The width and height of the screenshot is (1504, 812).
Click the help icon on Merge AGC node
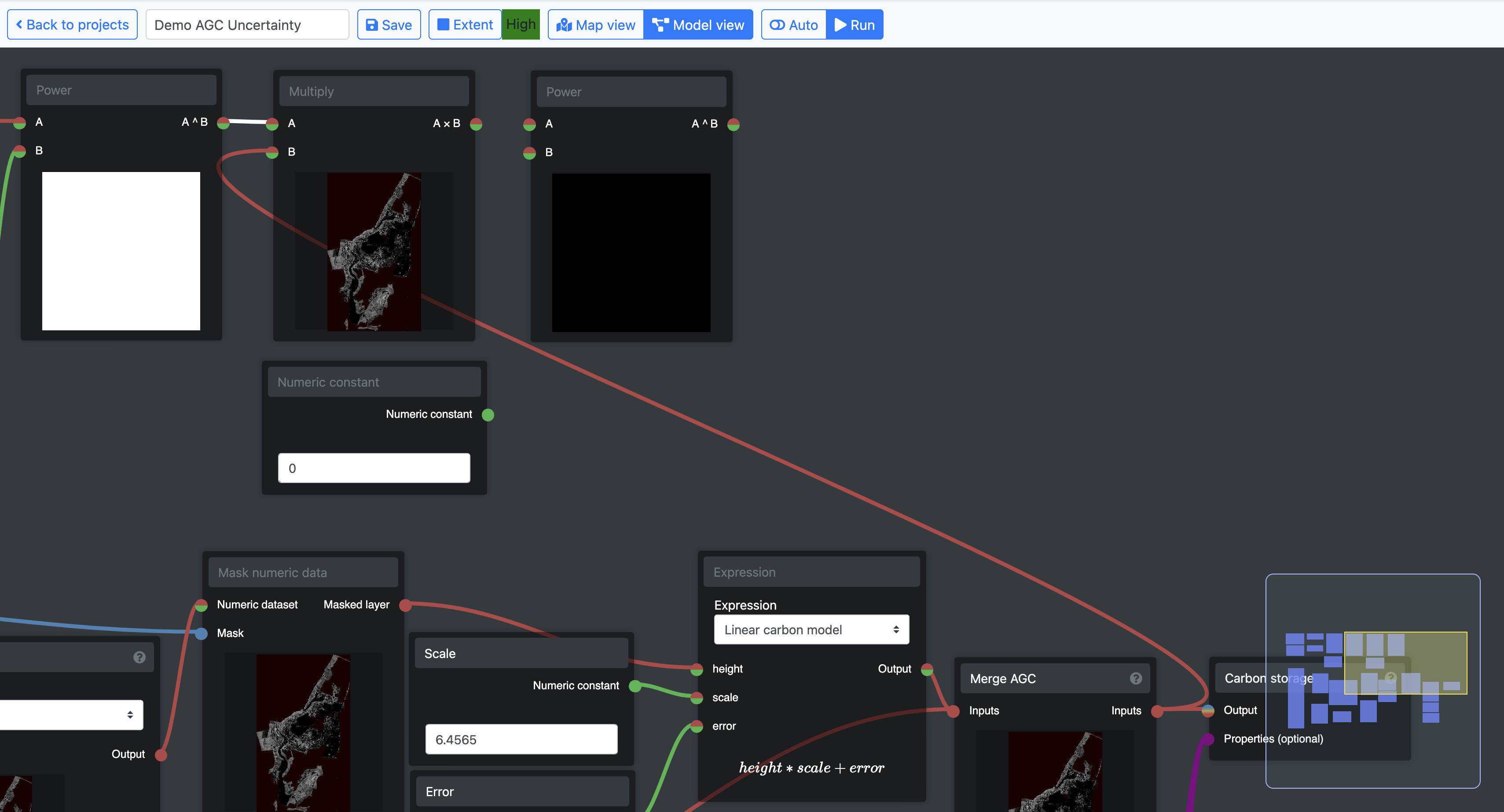click(1136, 678)
